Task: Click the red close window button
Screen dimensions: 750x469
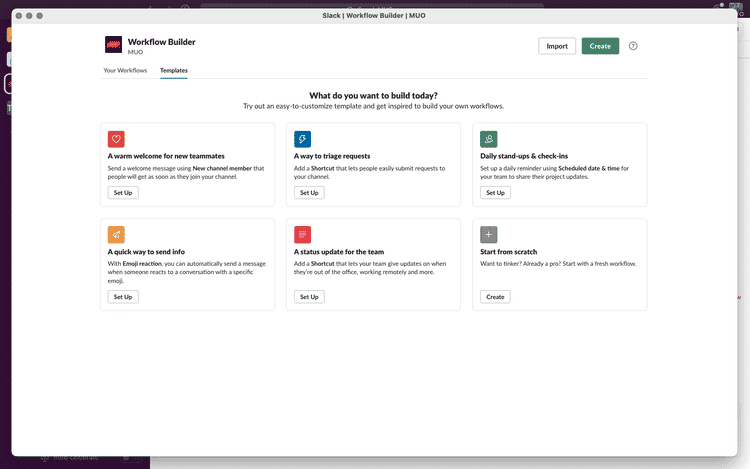Action: point(19,16)
